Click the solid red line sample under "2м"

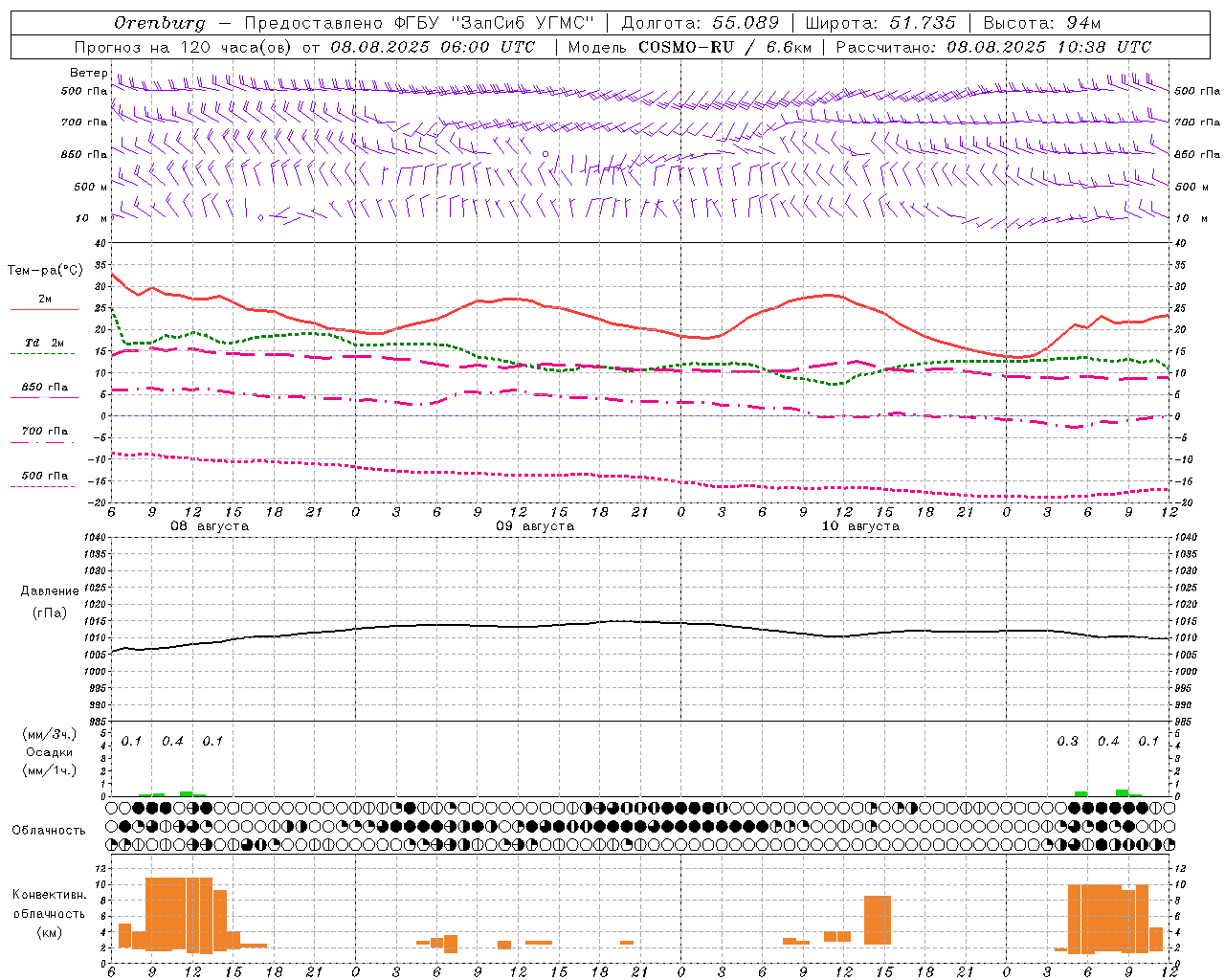[44, 309]
